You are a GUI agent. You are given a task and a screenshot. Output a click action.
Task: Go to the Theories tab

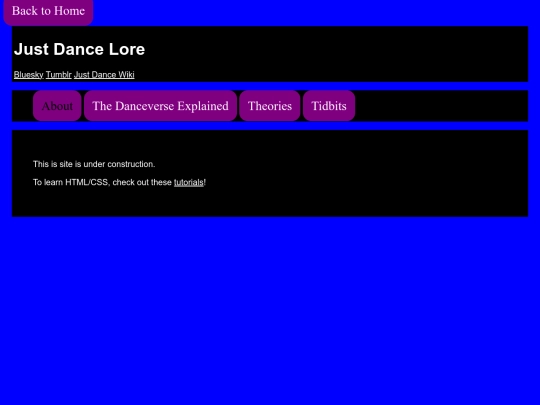coord(270,106)
